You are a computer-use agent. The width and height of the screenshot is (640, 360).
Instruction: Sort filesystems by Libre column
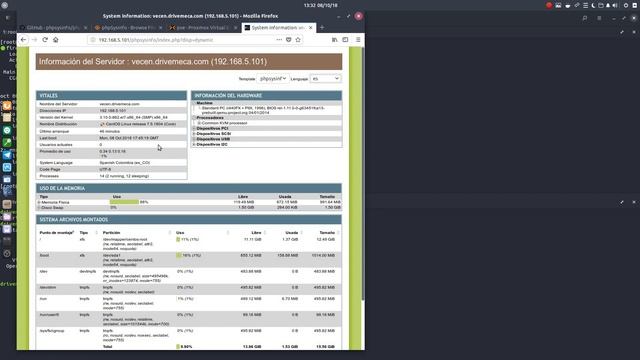click(256, 233)
